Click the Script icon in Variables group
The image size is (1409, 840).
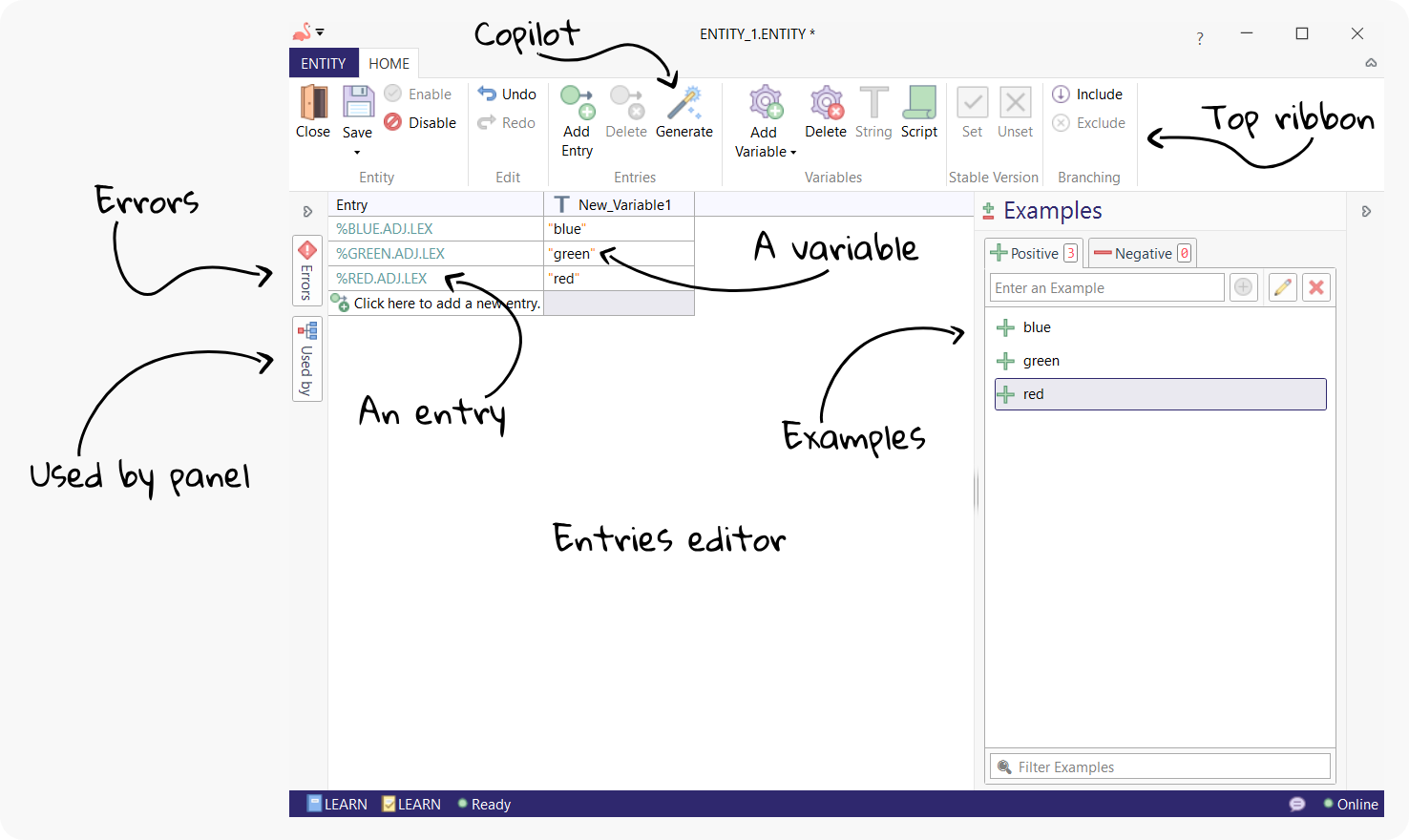[918, 102]
